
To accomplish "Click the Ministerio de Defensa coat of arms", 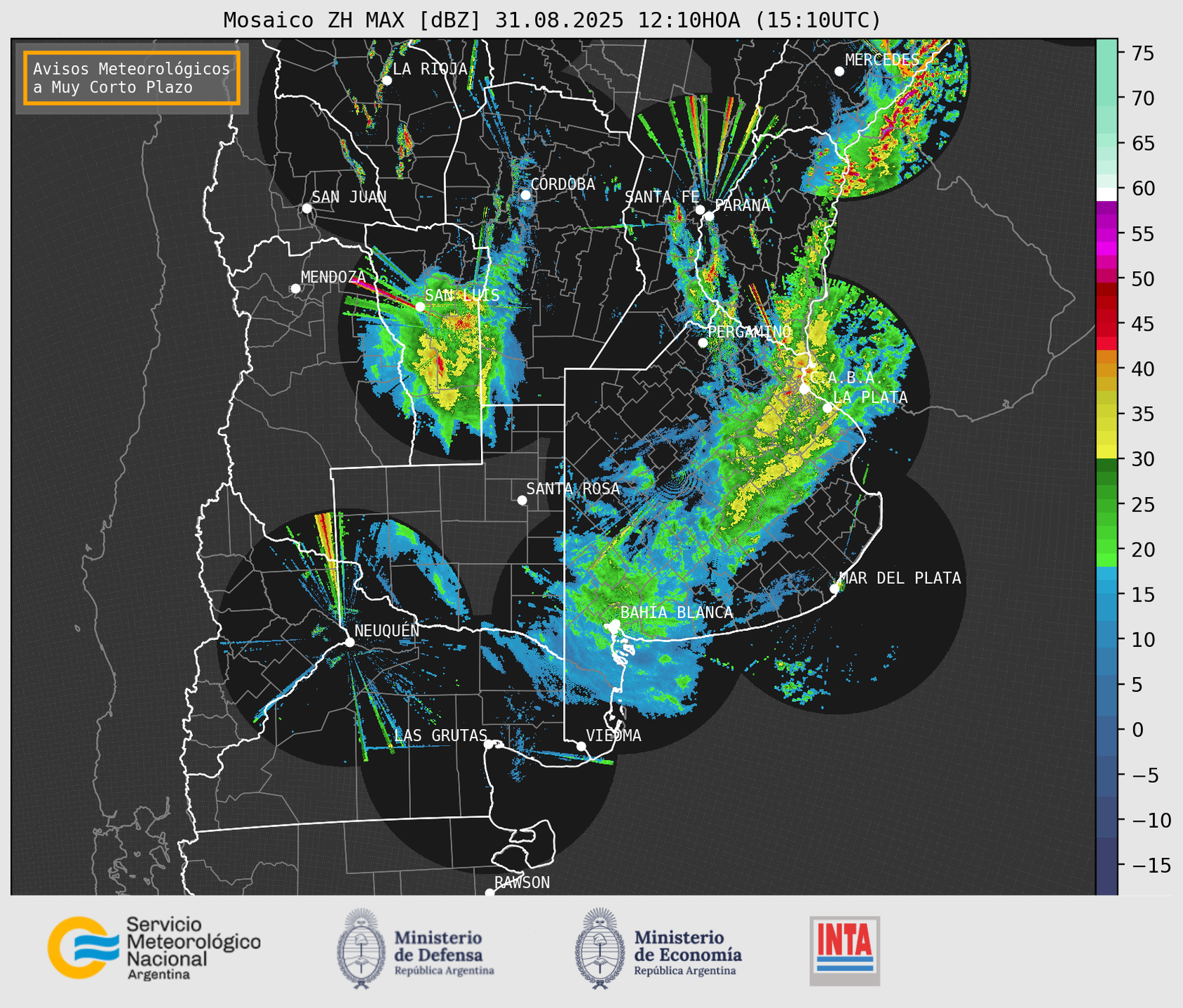I will (x=361, y=948).
